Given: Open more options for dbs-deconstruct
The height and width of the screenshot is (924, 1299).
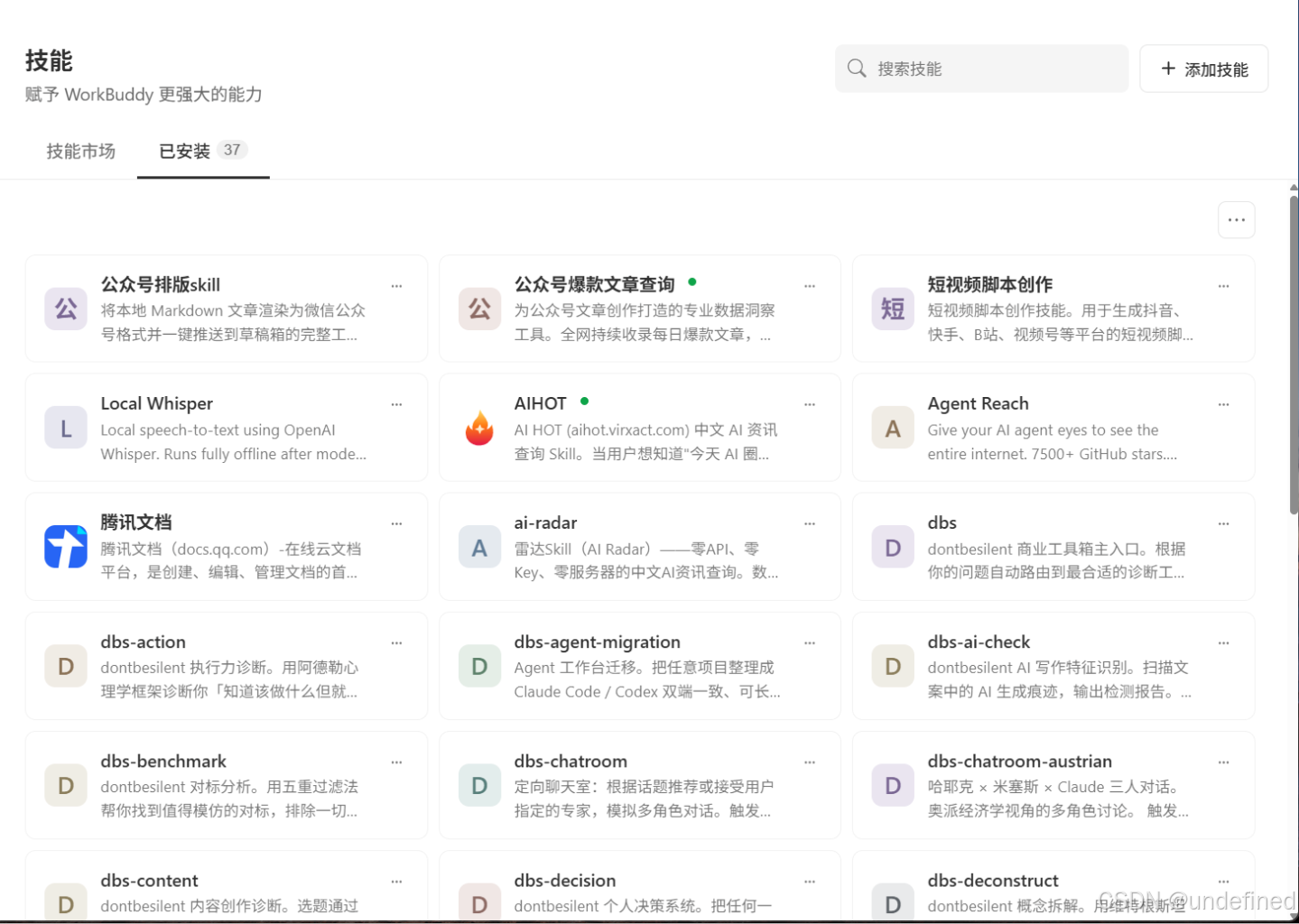Looking at the screenshot, I should pos(1223,882).
